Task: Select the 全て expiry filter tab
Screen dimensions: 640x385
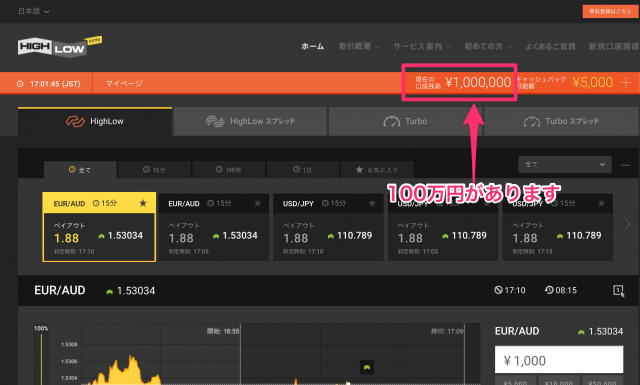Action: coord(80,169)
